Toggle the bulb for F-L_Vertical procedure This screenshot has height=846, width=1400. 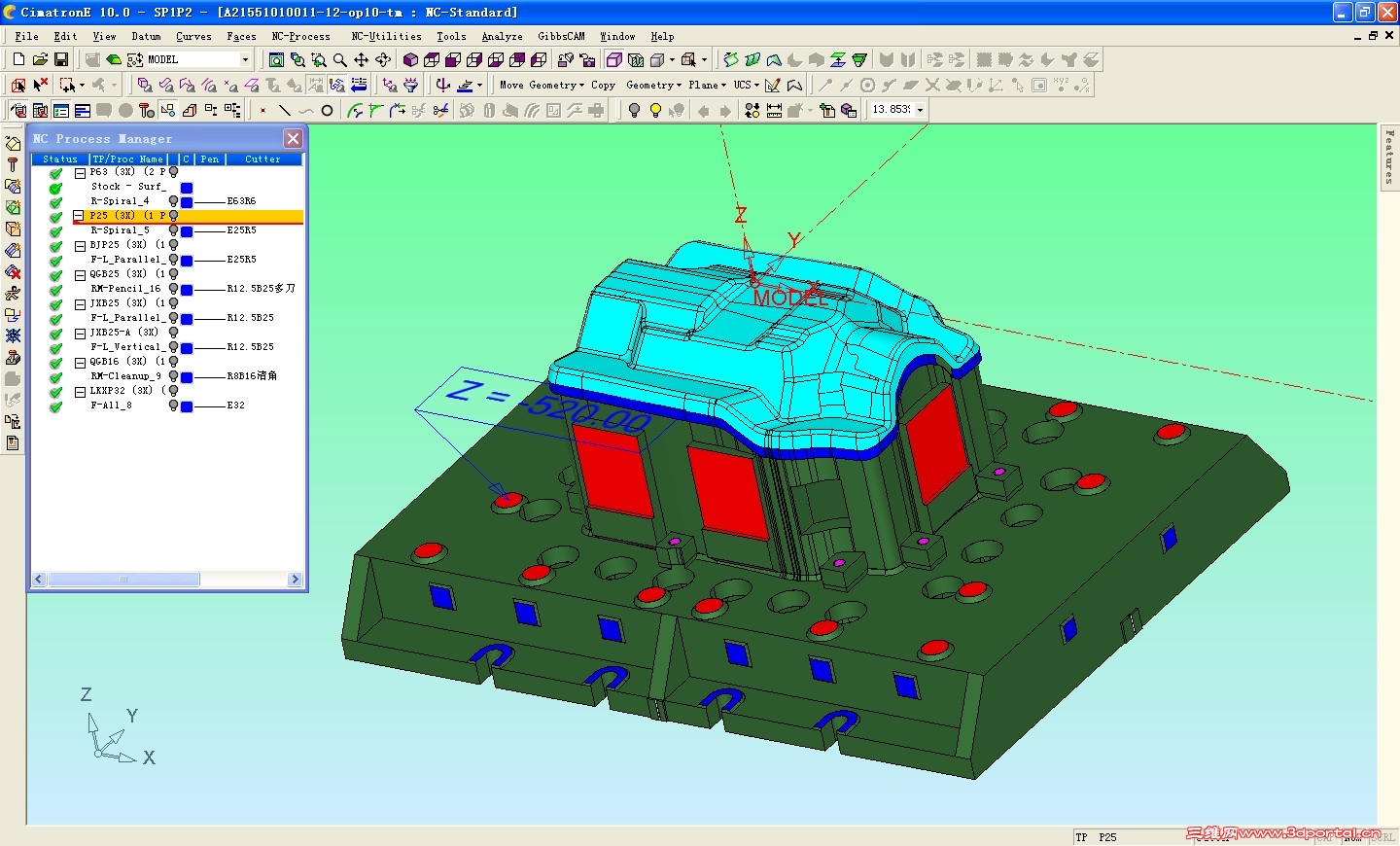[x=173, y=347]
